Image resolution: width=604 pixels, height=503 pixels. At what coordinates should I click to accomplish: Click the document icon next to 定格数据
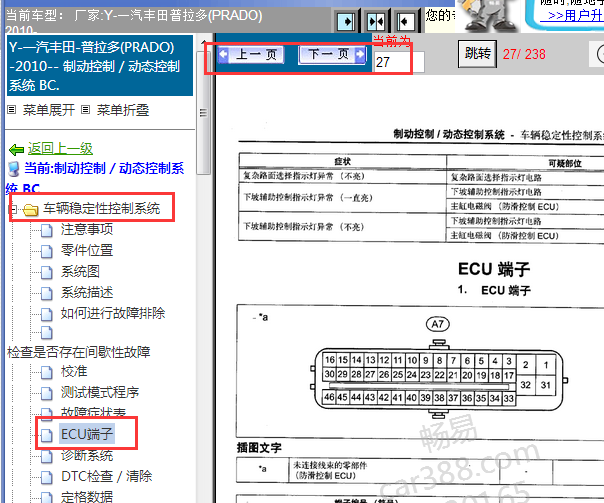47,497
